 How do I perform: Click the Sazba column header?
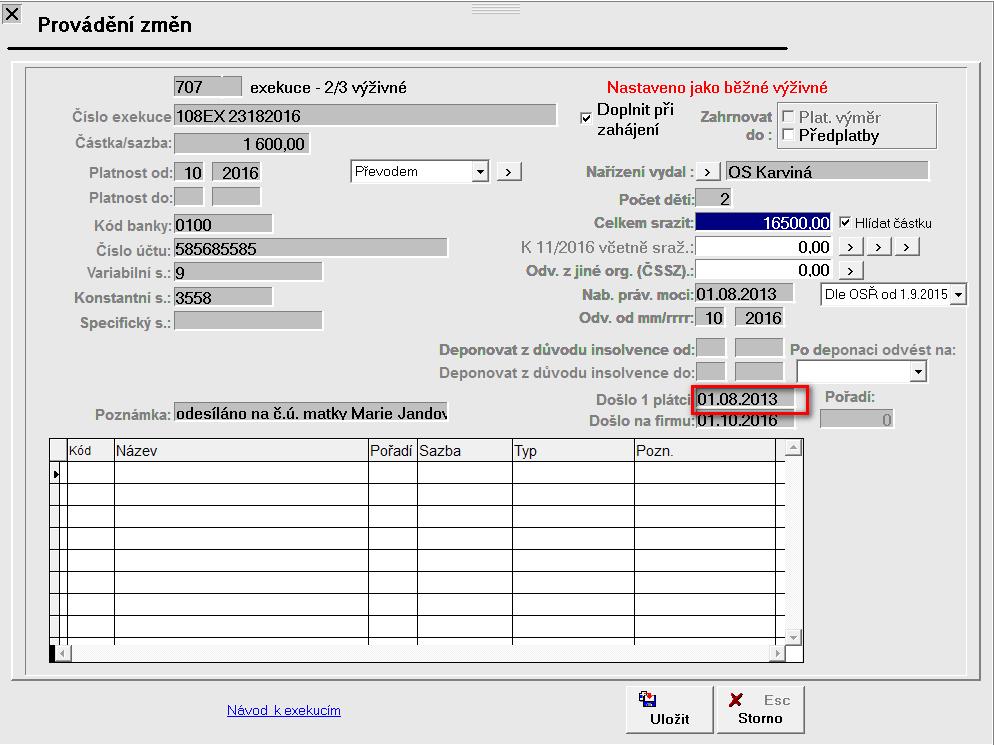[x=465, y=451]
